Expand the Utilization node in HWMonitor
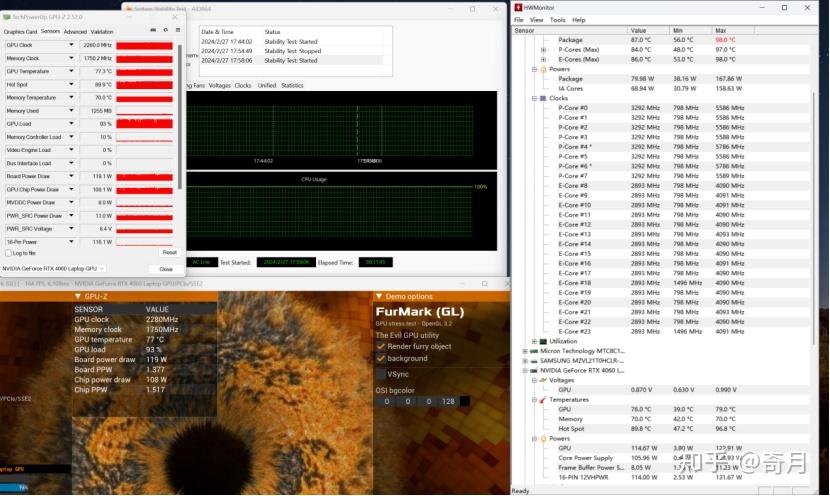Viewport: 830px width, 496px height. point(534,341)
